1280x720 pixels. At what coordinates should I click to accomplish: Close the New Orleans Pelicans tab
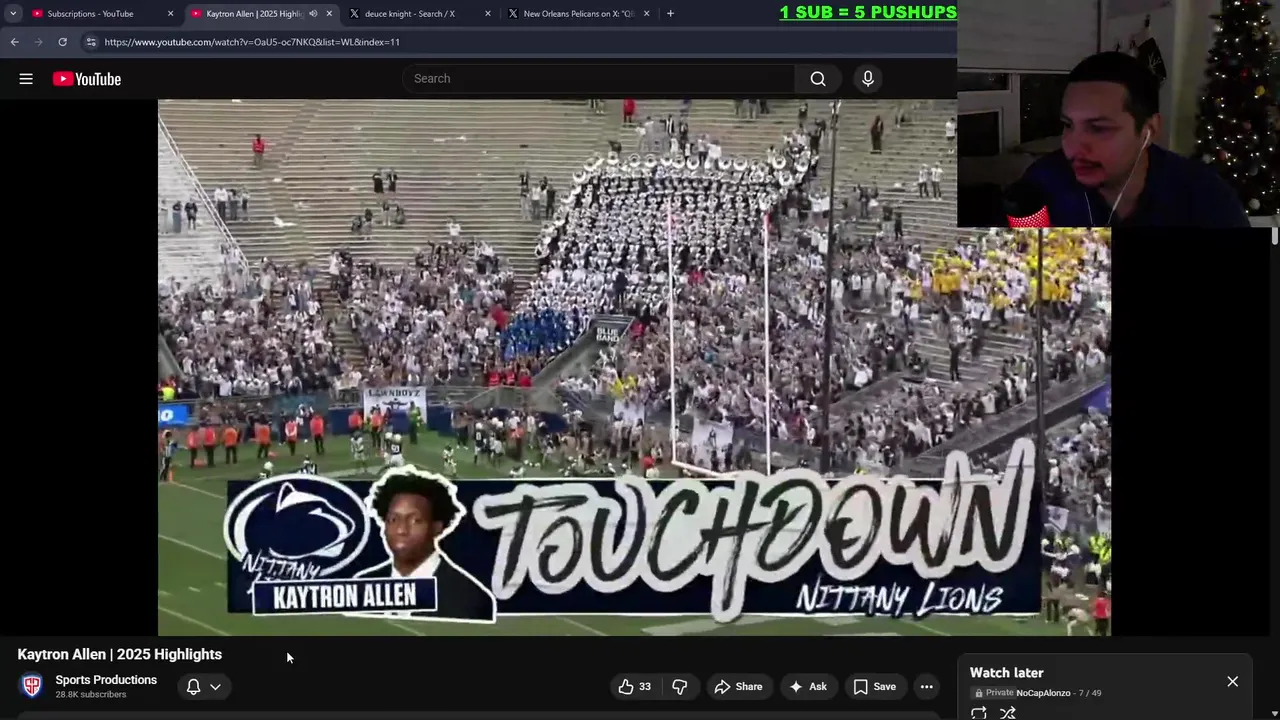coord(646,14)
